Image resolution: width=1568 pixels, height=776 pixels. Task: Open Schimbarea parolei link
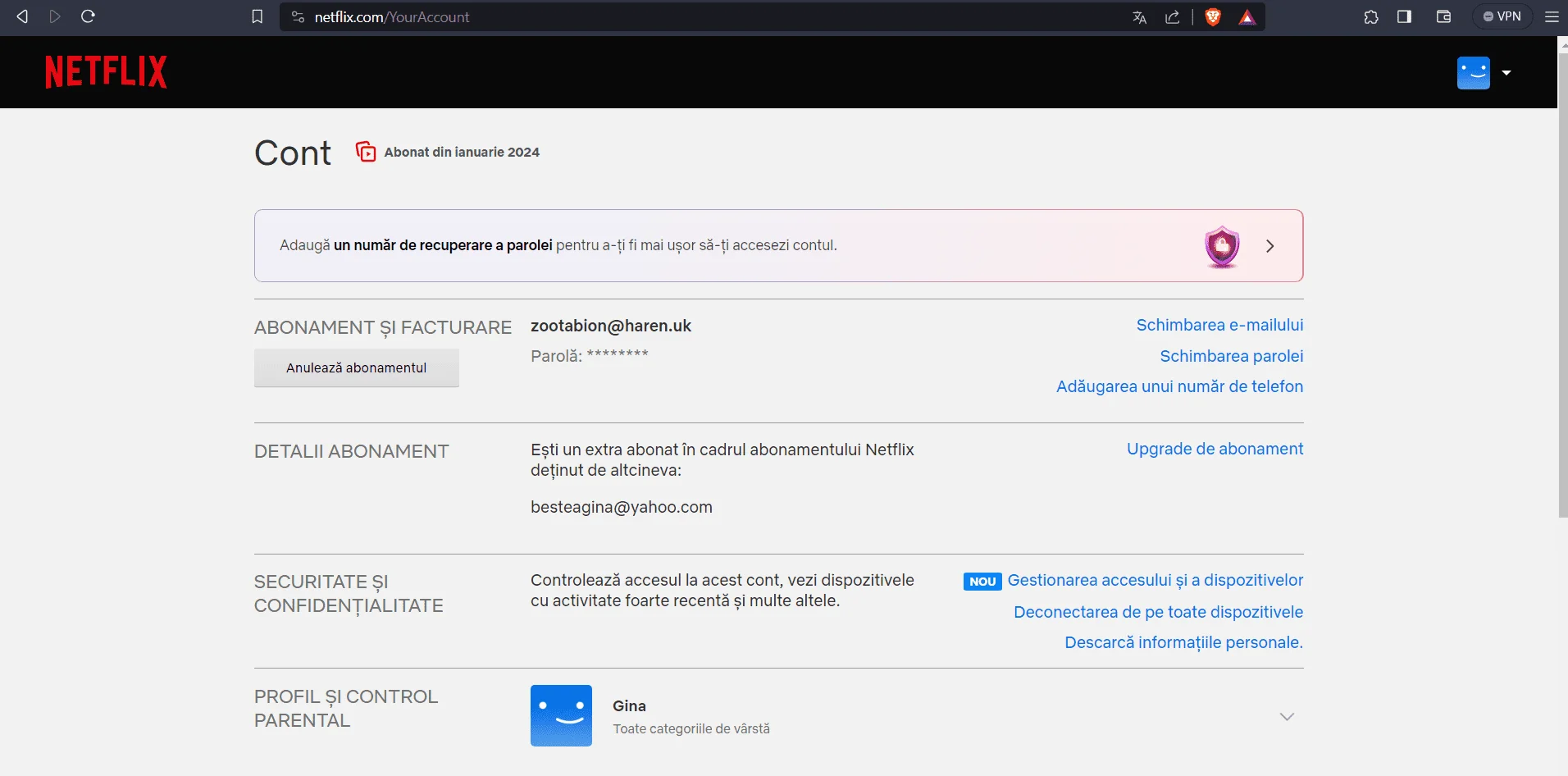click(x=1231, y=356)
